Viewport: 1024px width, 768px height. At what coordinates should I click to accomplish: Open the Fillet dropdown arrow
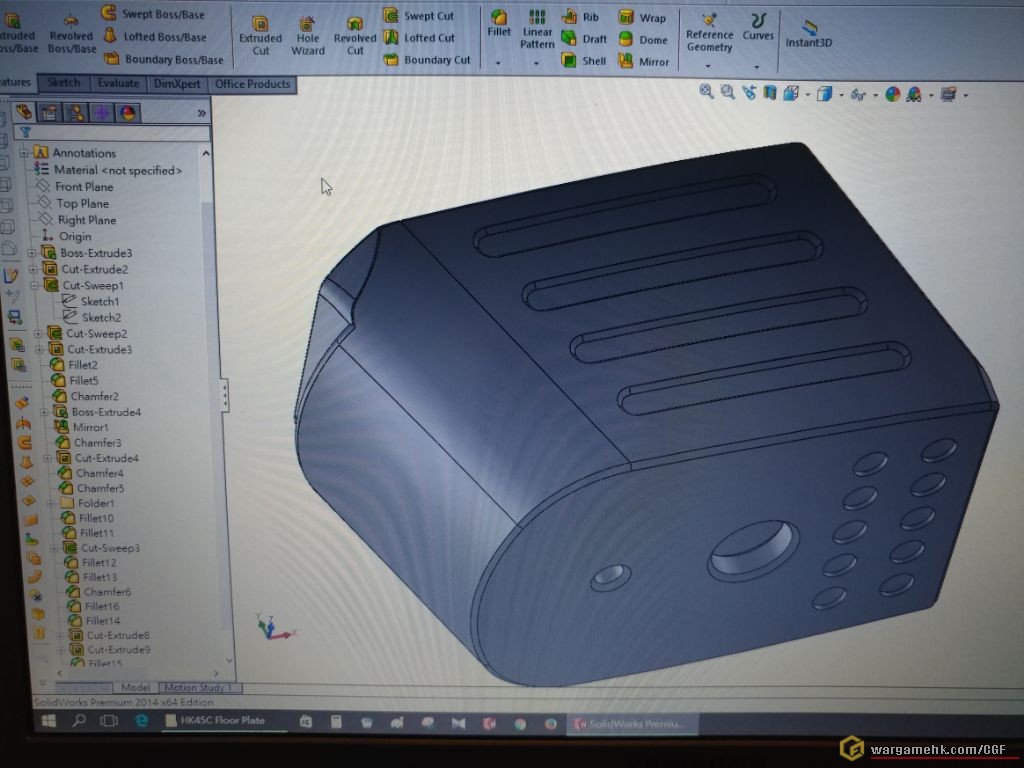[x=498, y=63]
